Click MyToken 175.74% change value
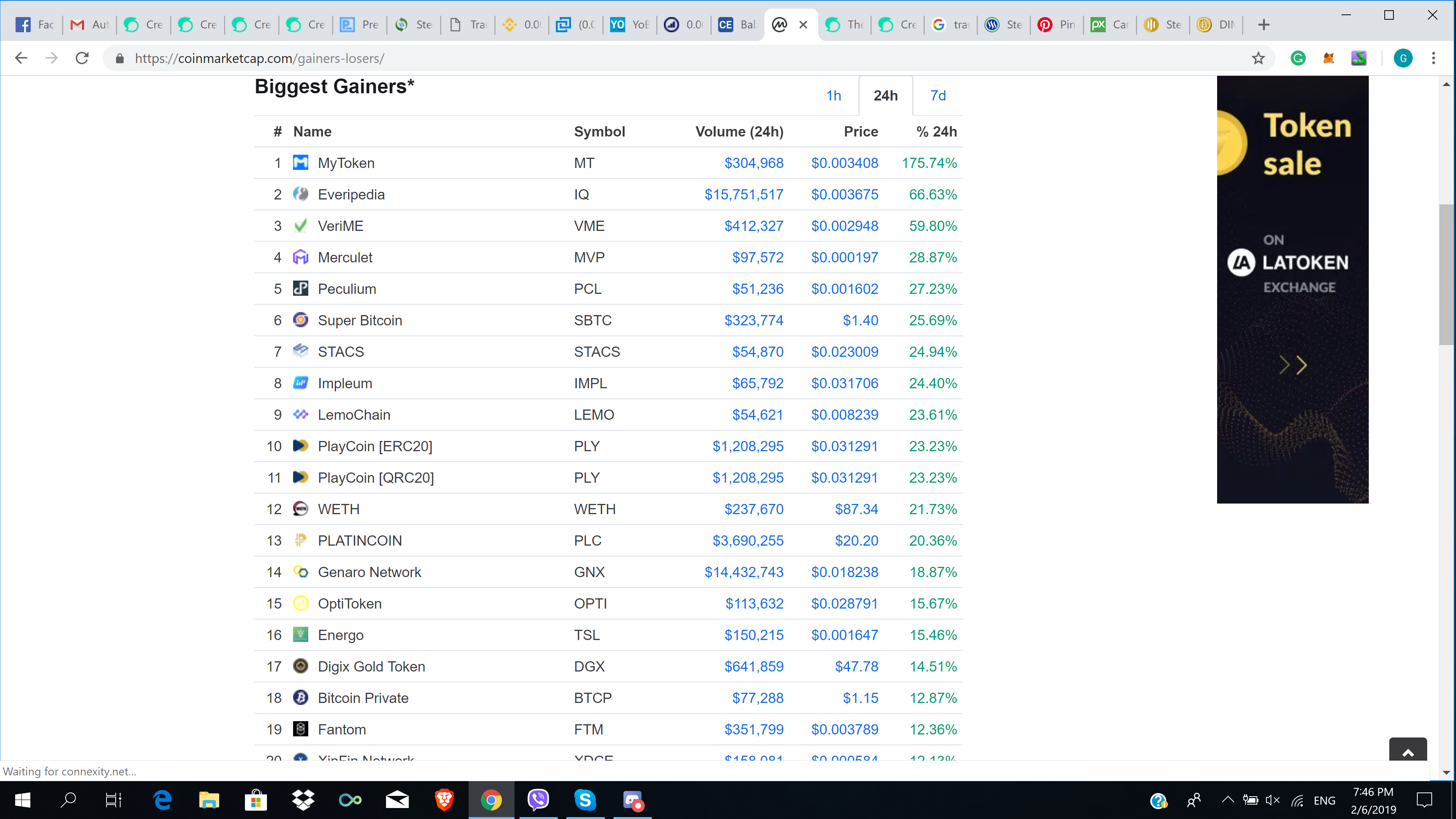This screenshot has height=819, width=1456. [929, 163]
